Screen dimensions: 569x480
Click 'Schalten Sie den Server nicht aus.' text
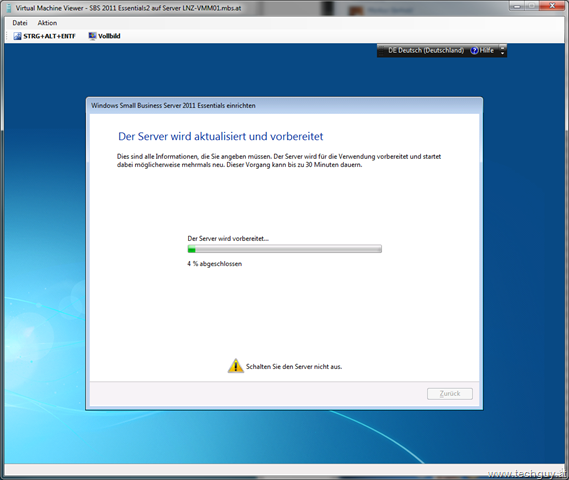[x=294, y=366]
